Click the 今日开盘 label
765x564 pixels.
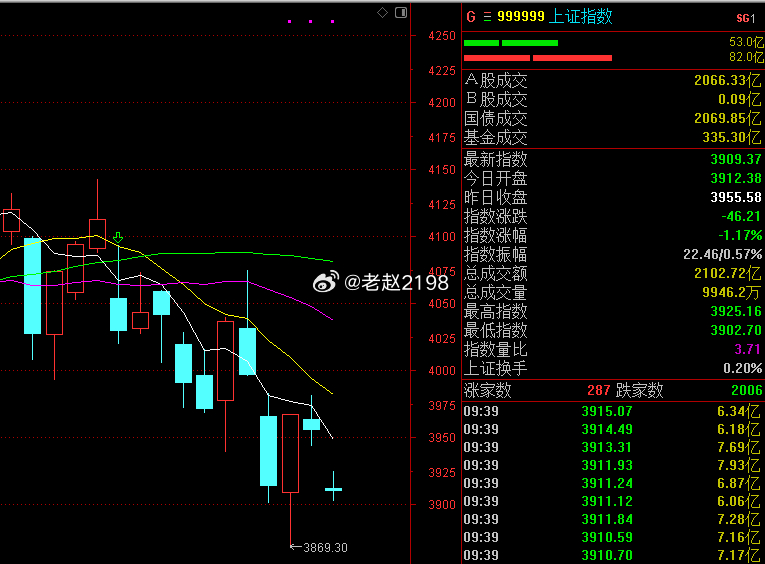pyautogui.click(x=496, y=179)
